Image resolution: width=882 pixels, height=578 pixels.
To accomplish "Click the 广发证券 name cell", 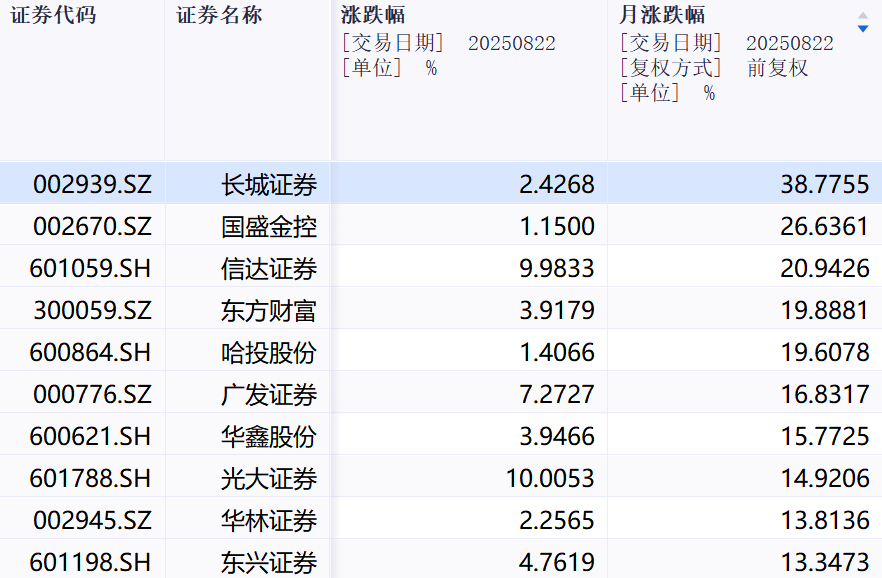I will point(269,395).
